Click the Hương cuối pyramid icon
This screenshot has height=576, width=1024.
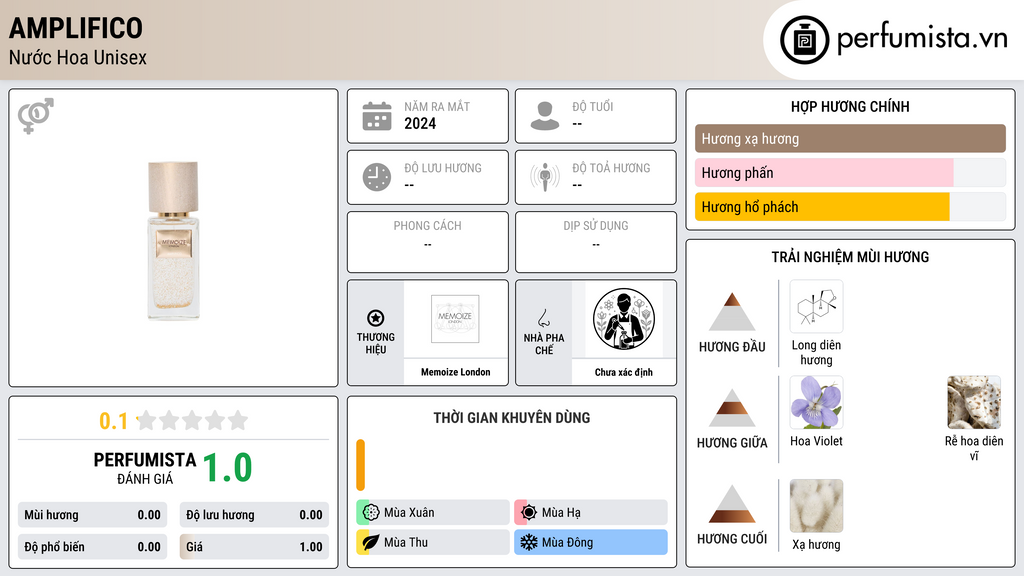coord(732,504)
